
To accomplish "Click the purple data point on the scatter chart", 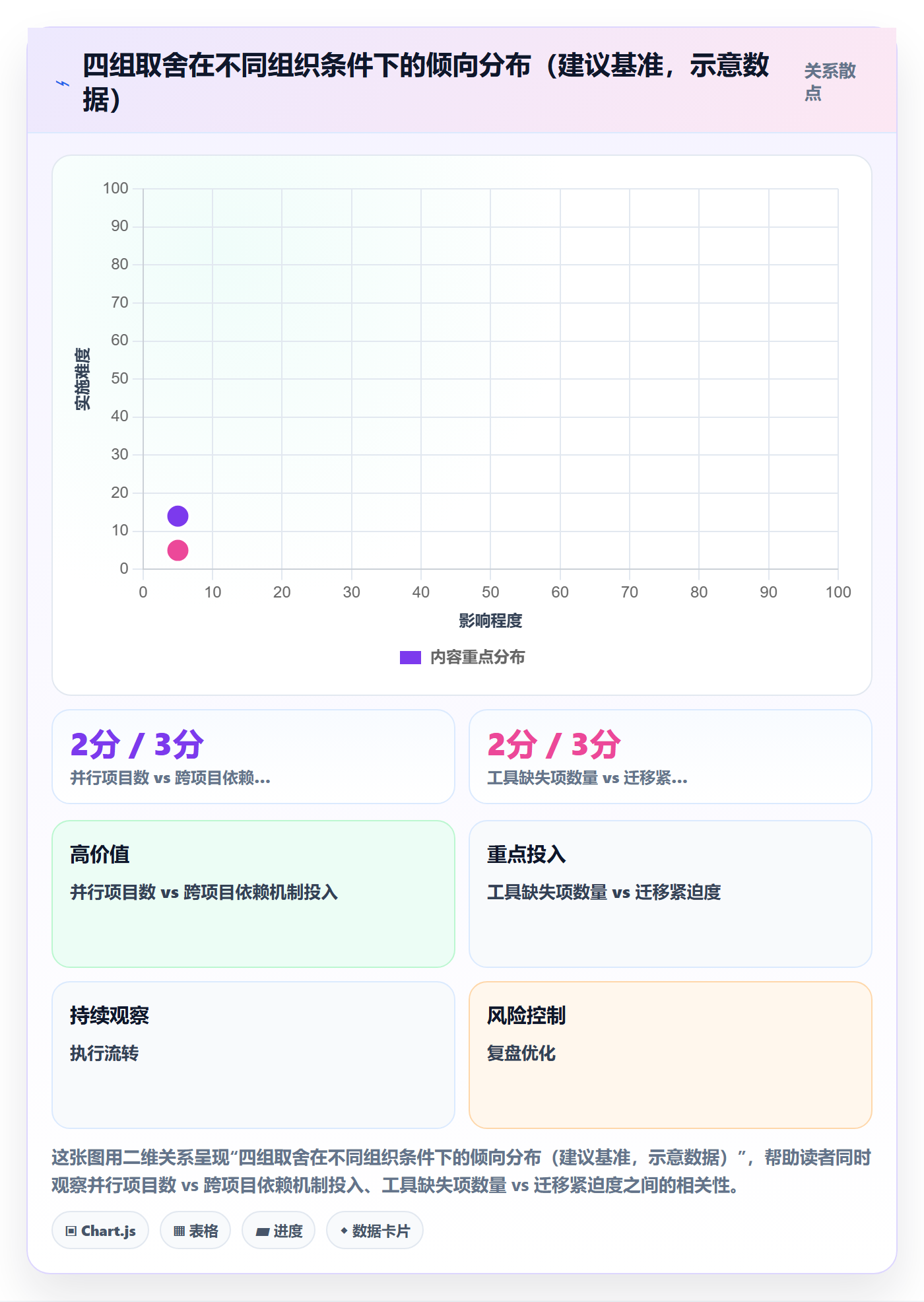I will (178, 516).
